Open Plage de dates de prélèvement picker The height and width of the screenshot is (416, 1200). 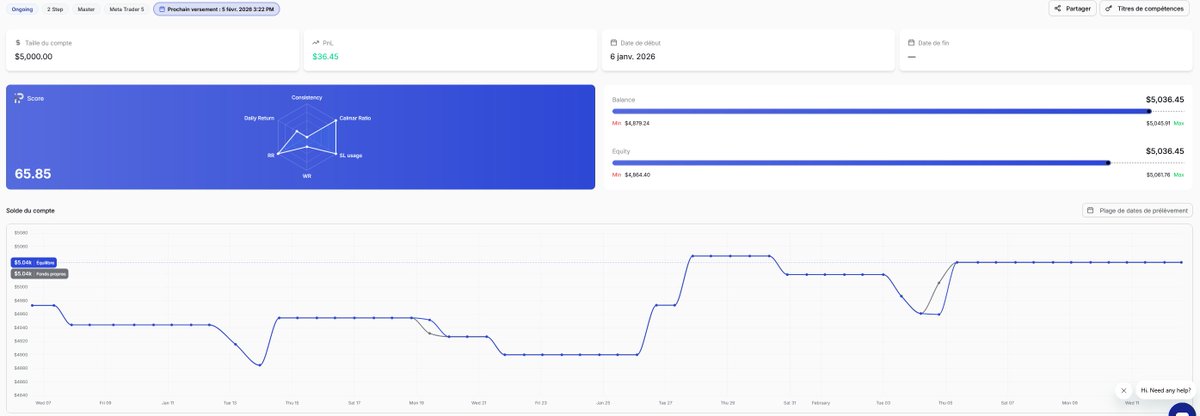point(1138,210)
